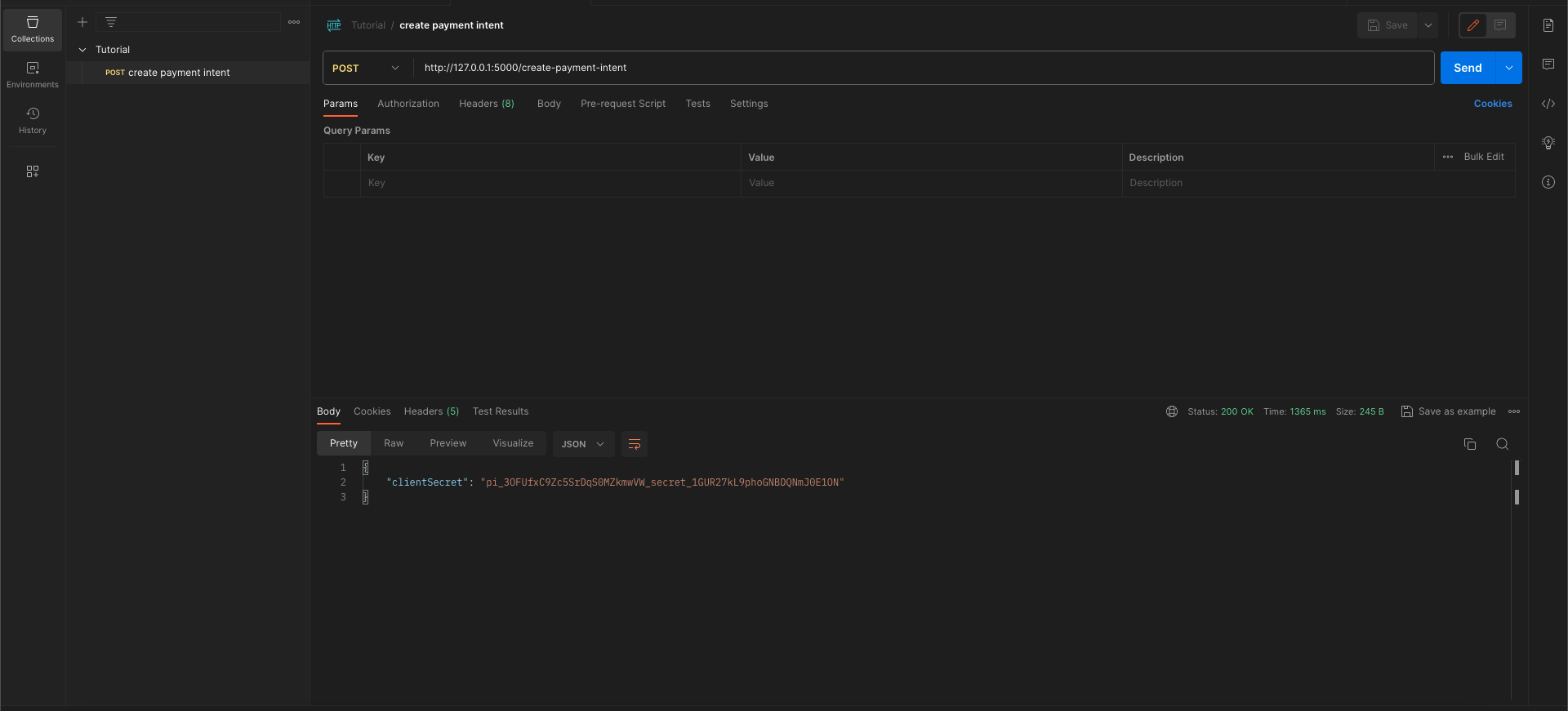Click the create payment intent title
The width and height of the screenshot is (1568, 711).
point(452,25)
